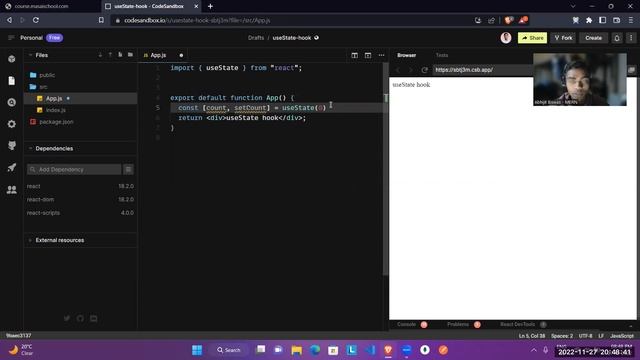640x360 pixels.
Task: Click the user avatar in header
Action: (x=506, y=38)
